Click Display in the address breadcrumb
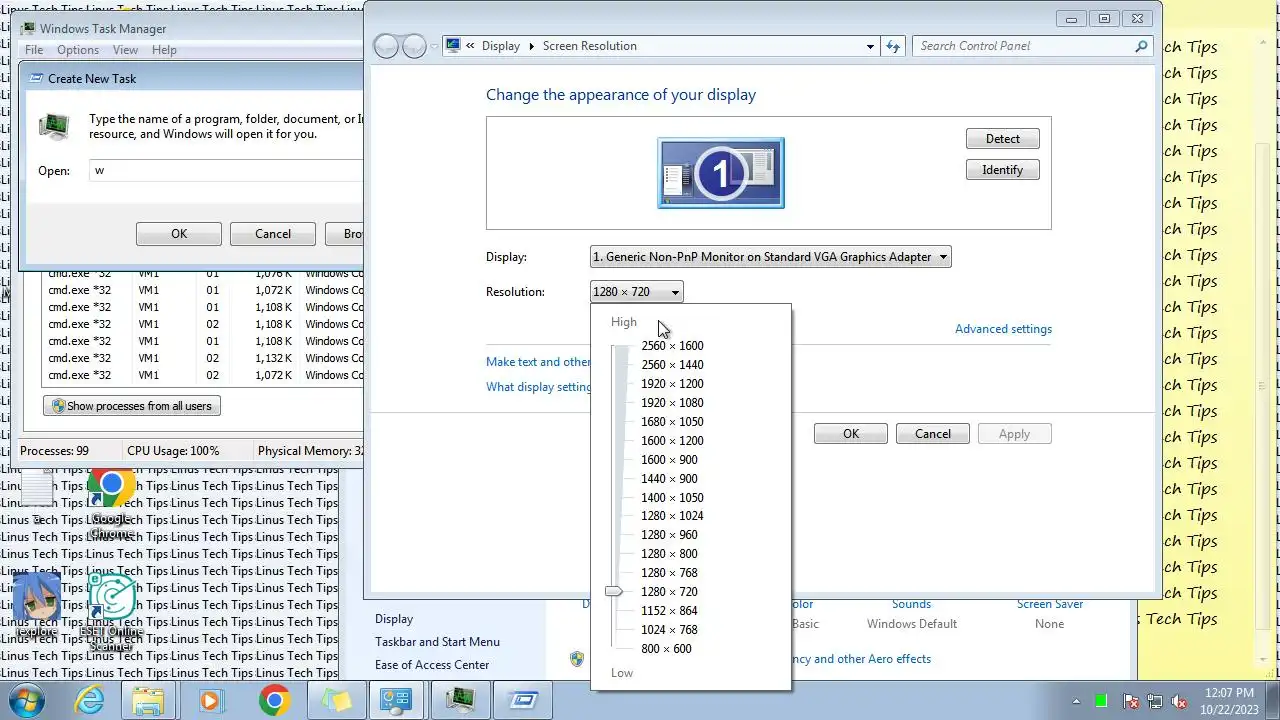This screenshot has width=1280, height=720. pyautogui.click(x=501, y=46)
